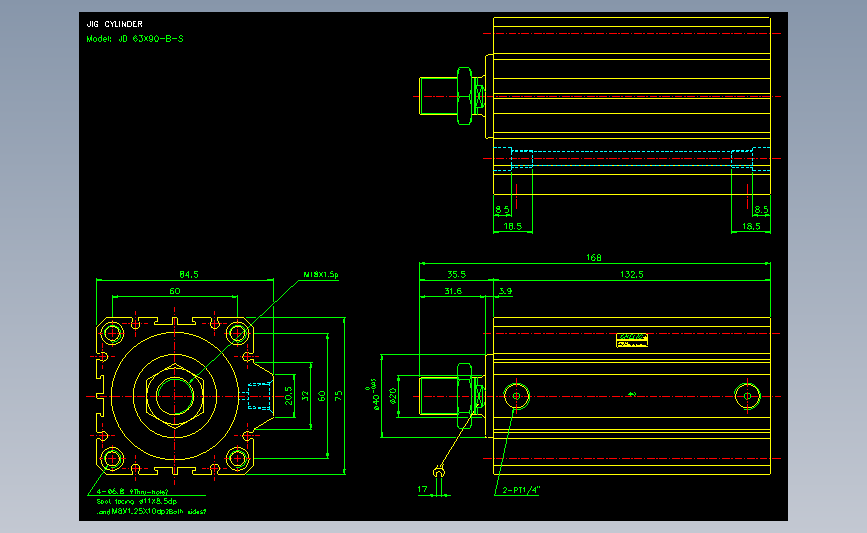Select the right PT1/4 port hole in side view
The image size is (867, 533).
tap(747, 396)
